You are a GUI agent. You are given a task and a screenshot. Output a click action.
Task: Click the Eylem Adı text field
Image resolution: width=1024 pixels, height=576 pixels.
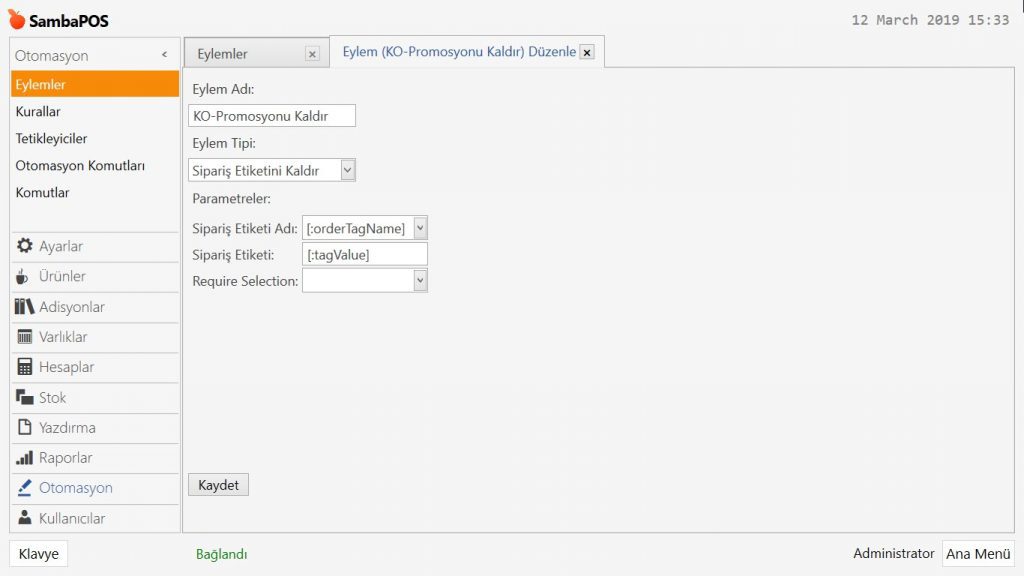pos(272,116)
